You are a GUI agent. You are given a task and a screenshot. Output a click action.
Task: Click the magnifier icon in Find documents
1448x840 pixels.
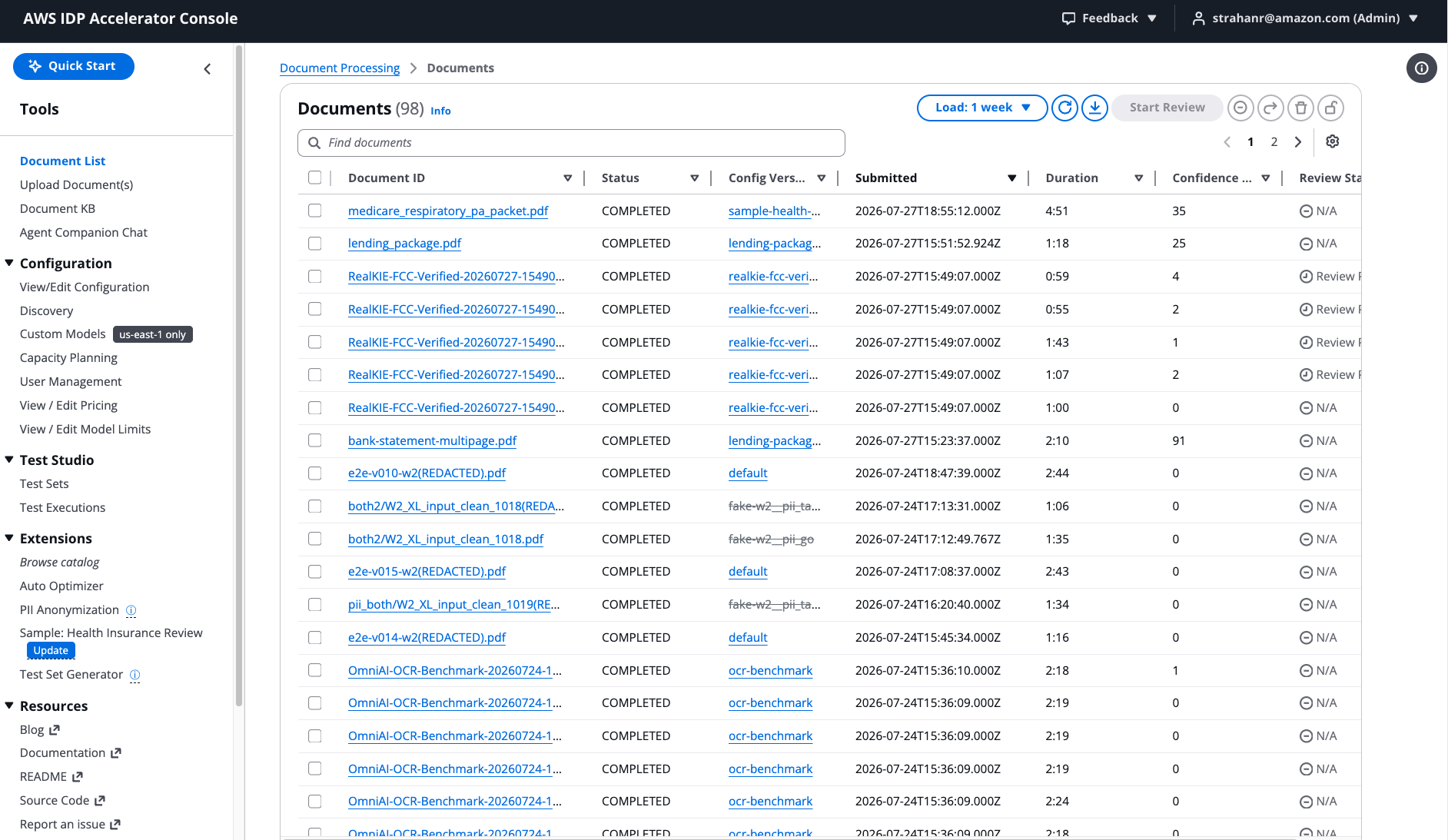[314, 143]
